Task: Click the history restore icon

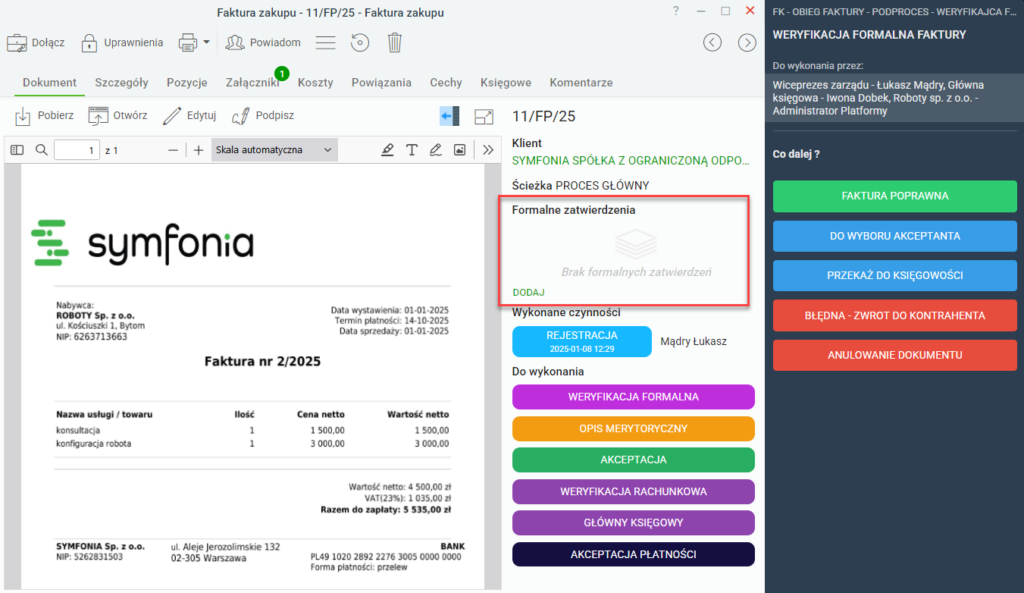Action: [x=360, y=43]
